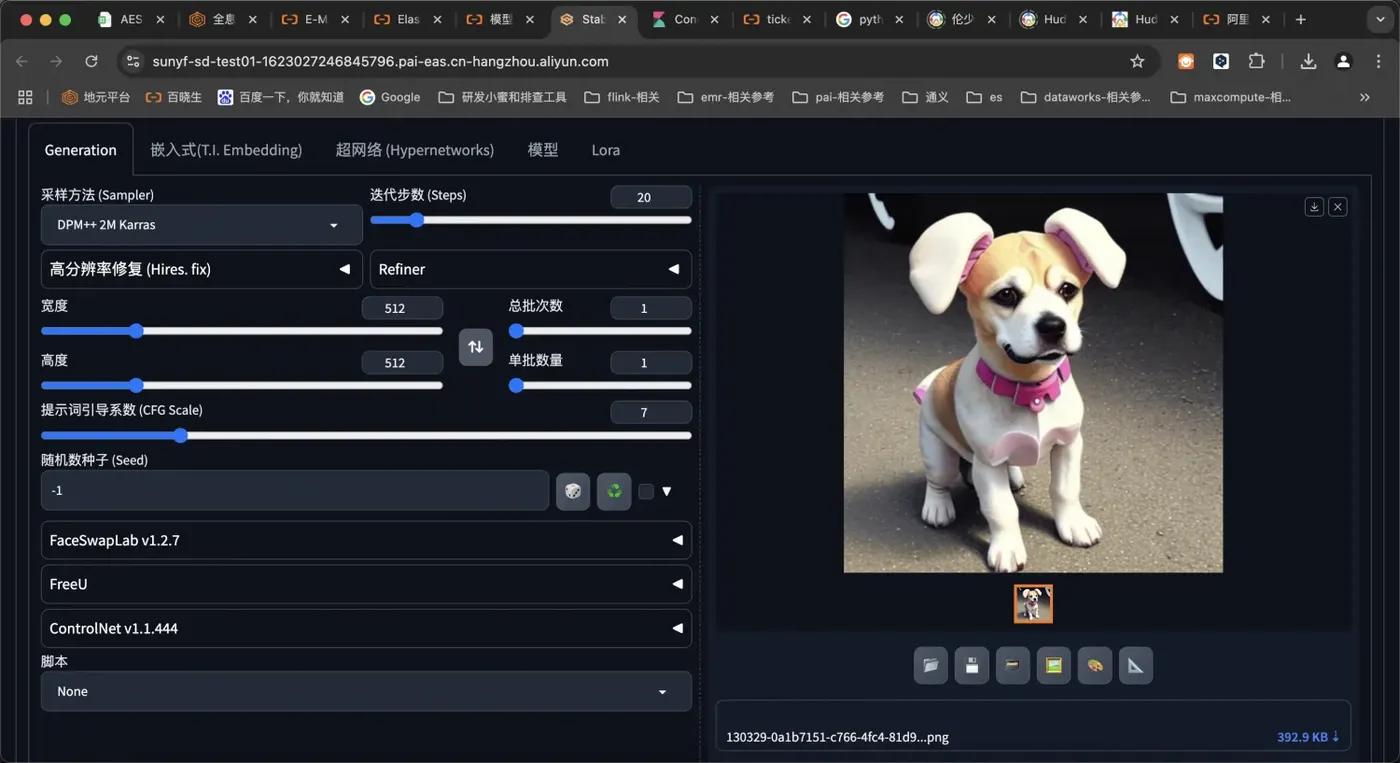Open the flink-相关 bookmarks folder
Screen dimensions: 1400x763
(x=621, y=97)
